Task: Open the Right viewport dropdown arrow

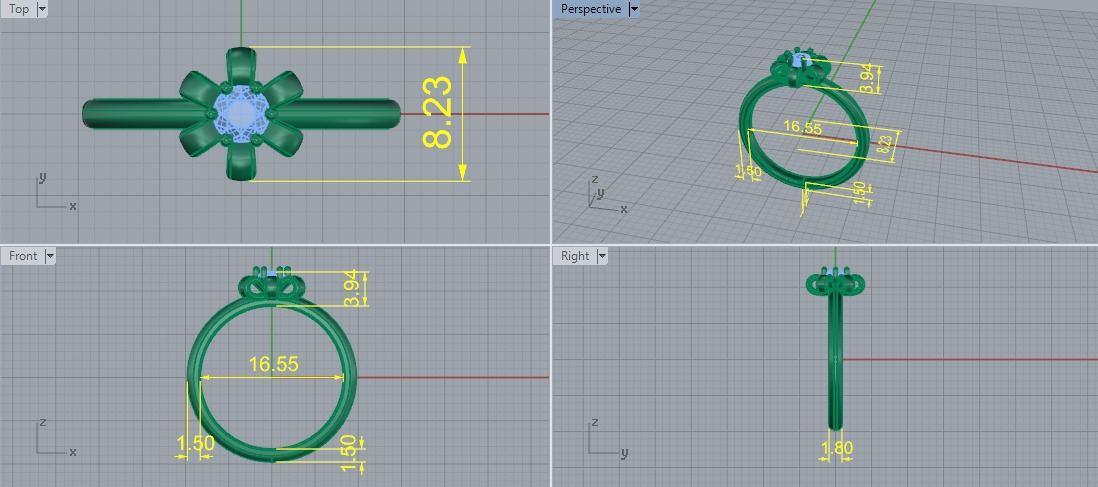Action: [x=601, y=256]
